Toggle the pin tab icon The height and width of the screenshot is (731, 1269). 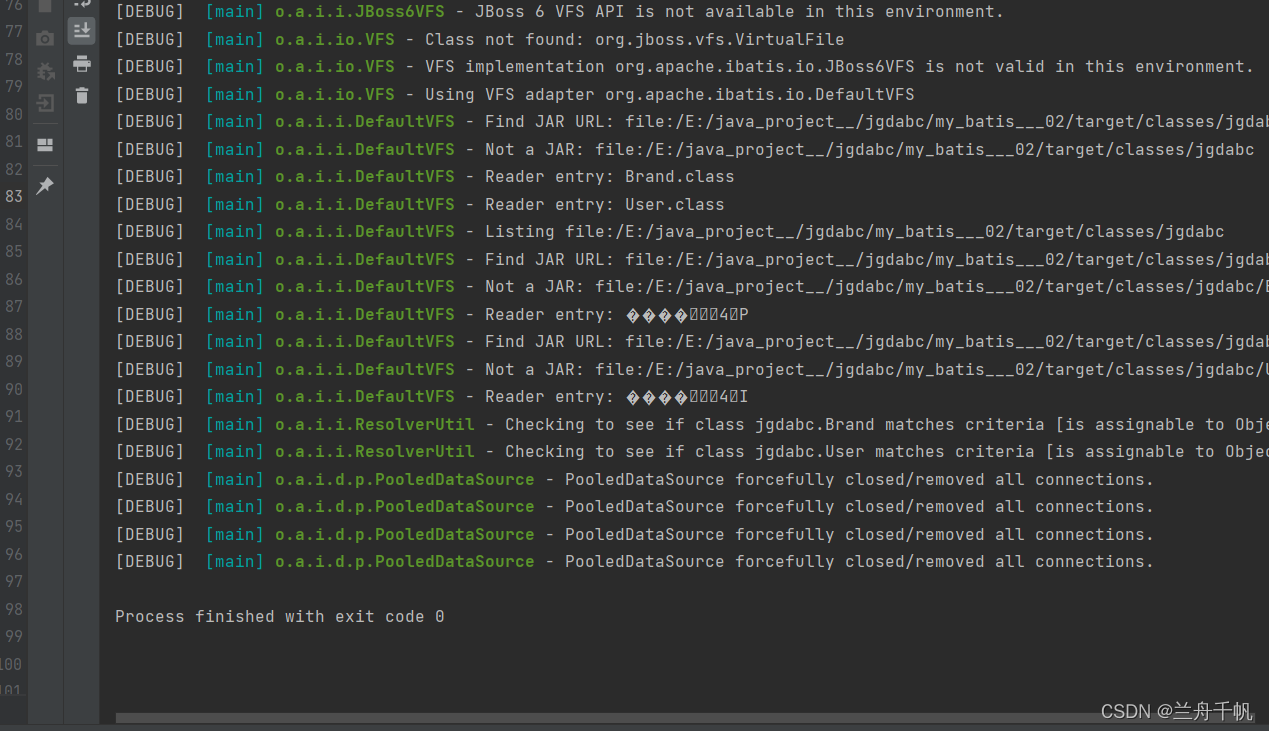(45, 186)
